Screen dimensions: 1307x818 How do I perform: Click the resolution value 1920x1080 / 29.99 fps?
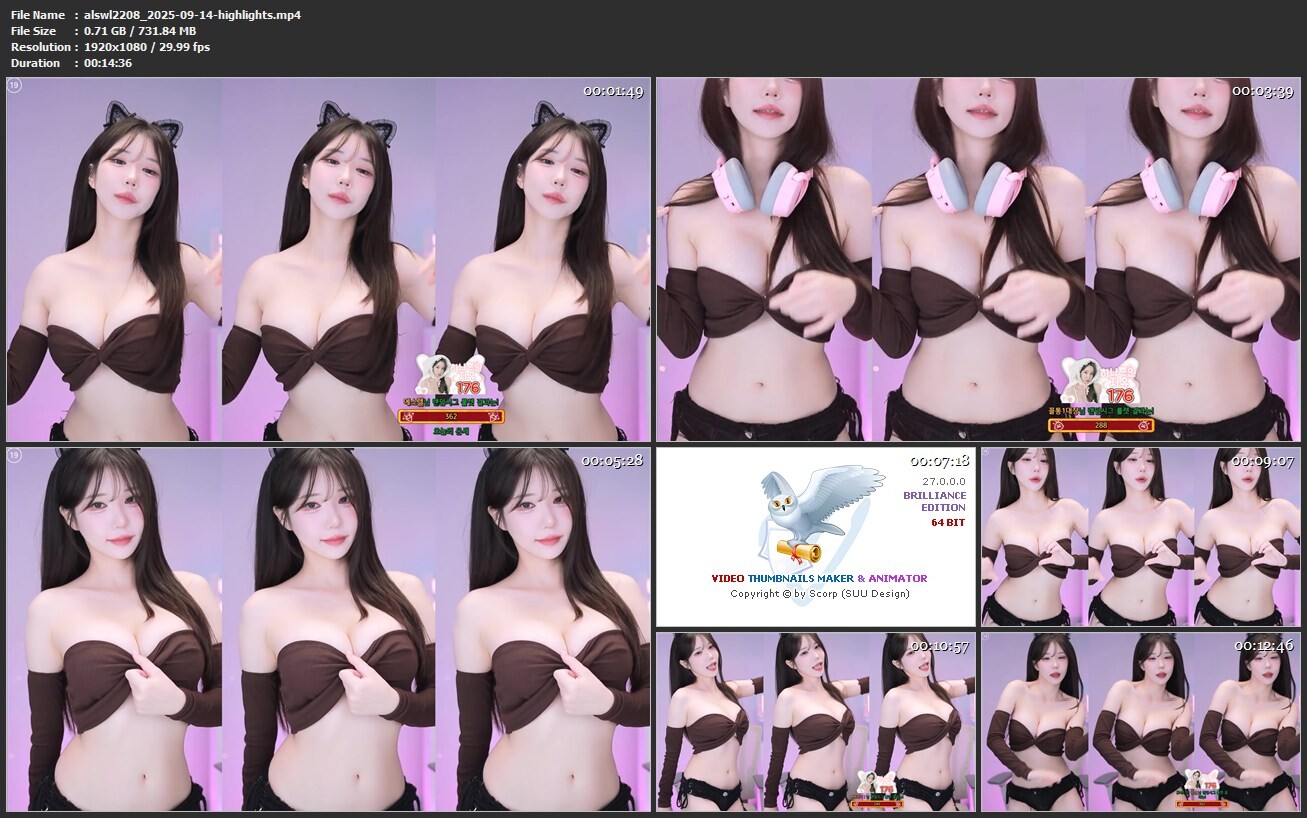[x=147, y=47]
